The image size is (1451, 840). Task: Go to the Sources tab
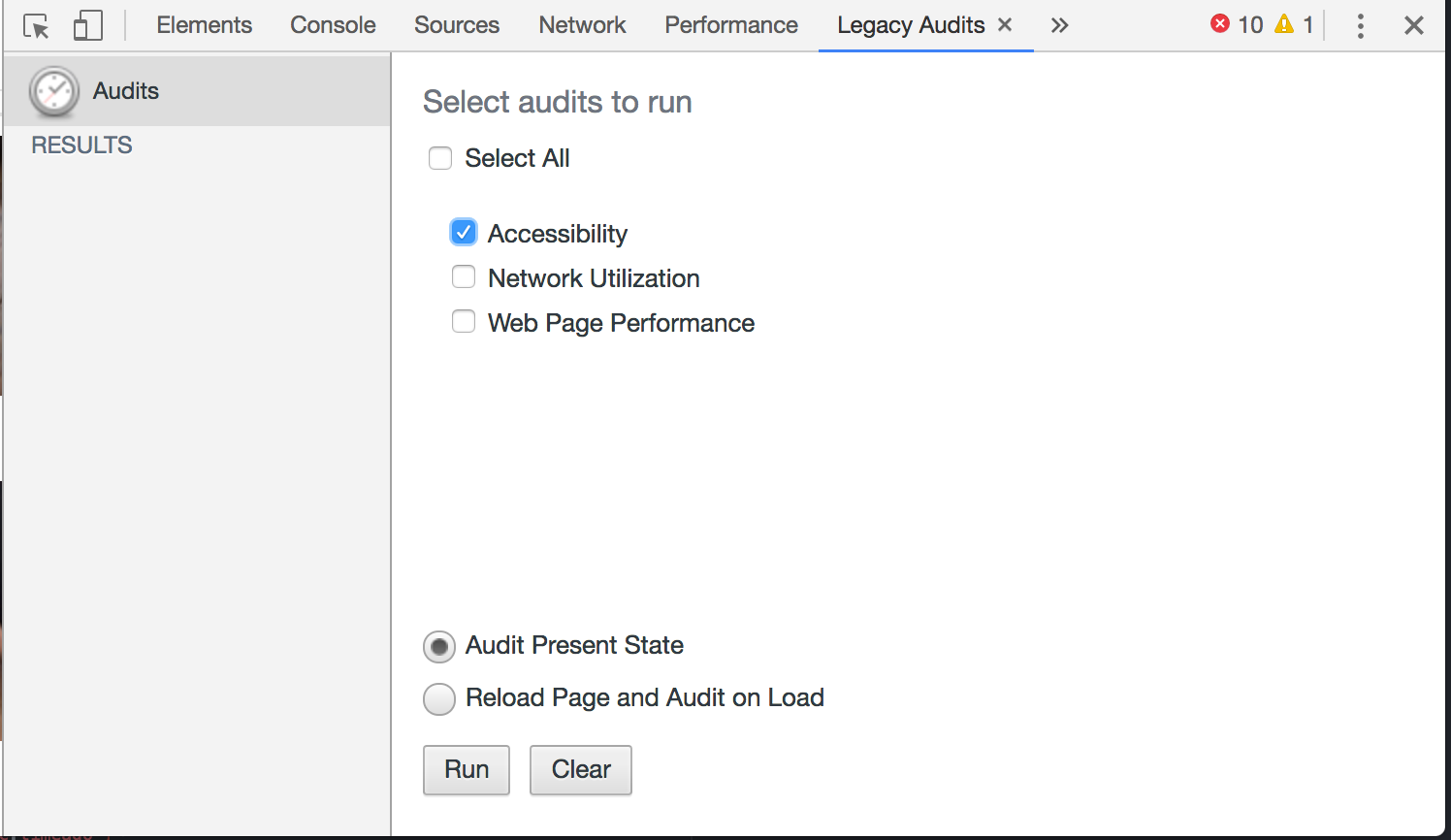click(457, 25)
